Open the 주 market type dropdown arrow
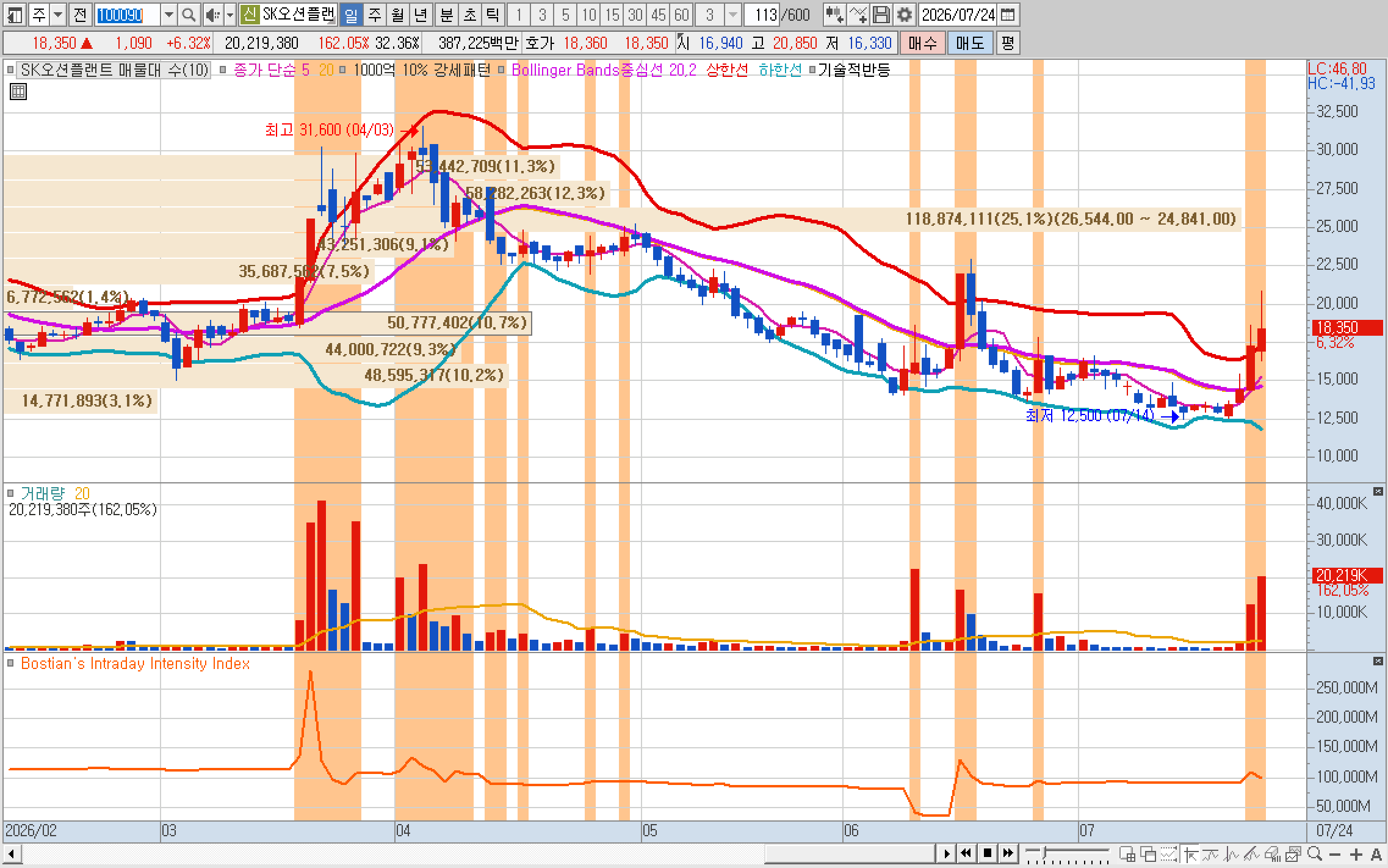The image size is (1388, 868). 58,15
